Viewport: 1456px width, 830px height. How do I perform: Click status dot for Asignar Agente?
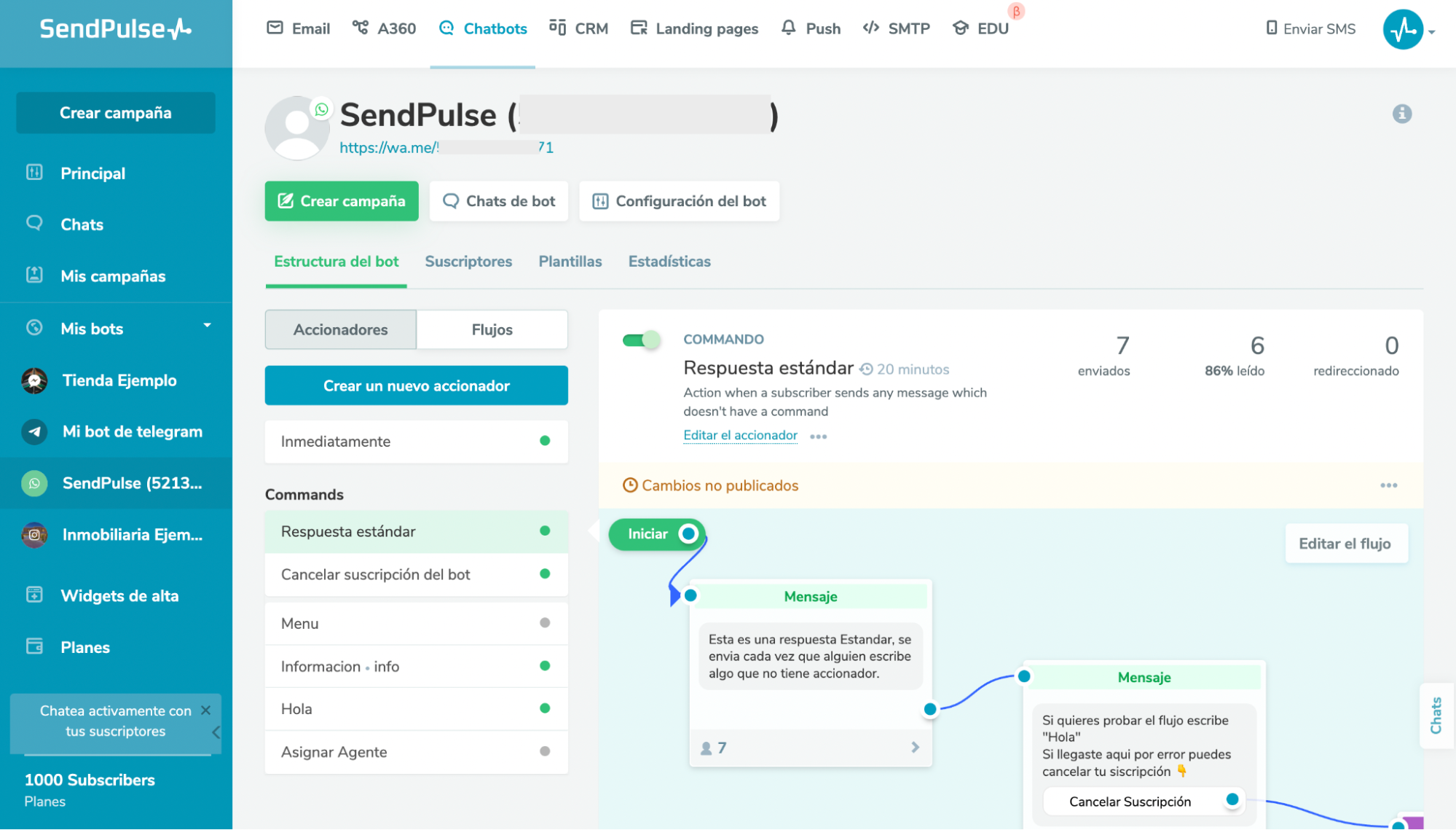pos(545,751)
